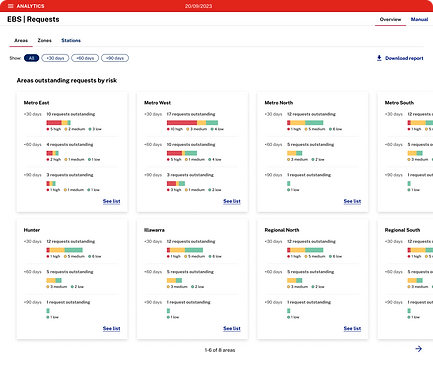Filter by +30 days chip
The width and height of the screenshot is (433, 368).
(x=55, y=58)
